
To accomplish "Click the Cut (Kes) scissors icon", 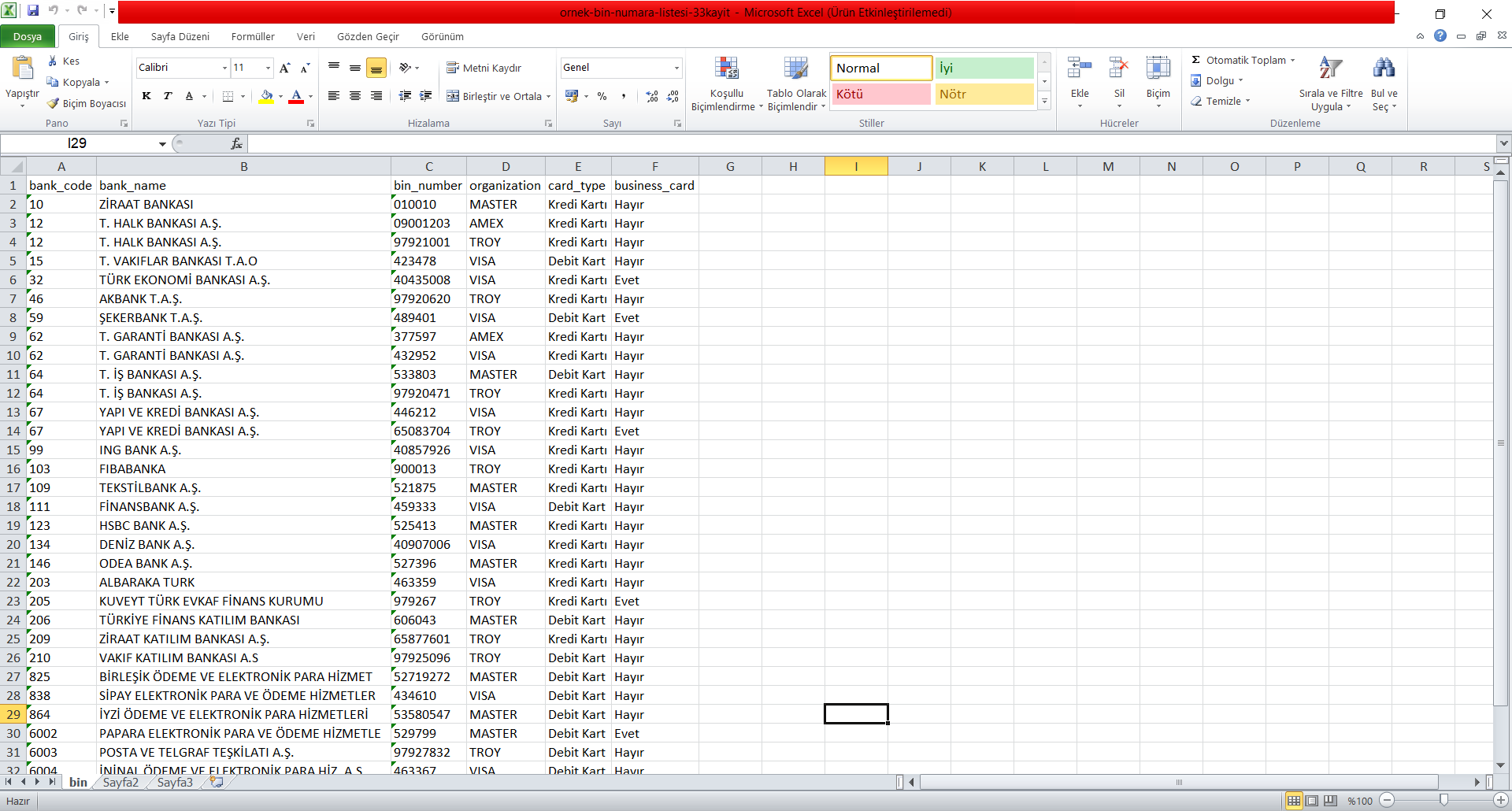I will (53, 61).
